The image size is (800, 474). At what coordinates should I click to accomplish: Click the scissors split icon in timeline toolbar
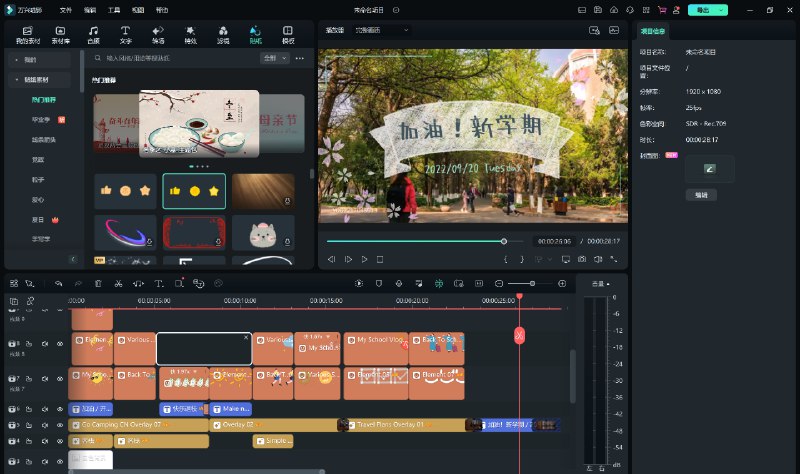118,284
